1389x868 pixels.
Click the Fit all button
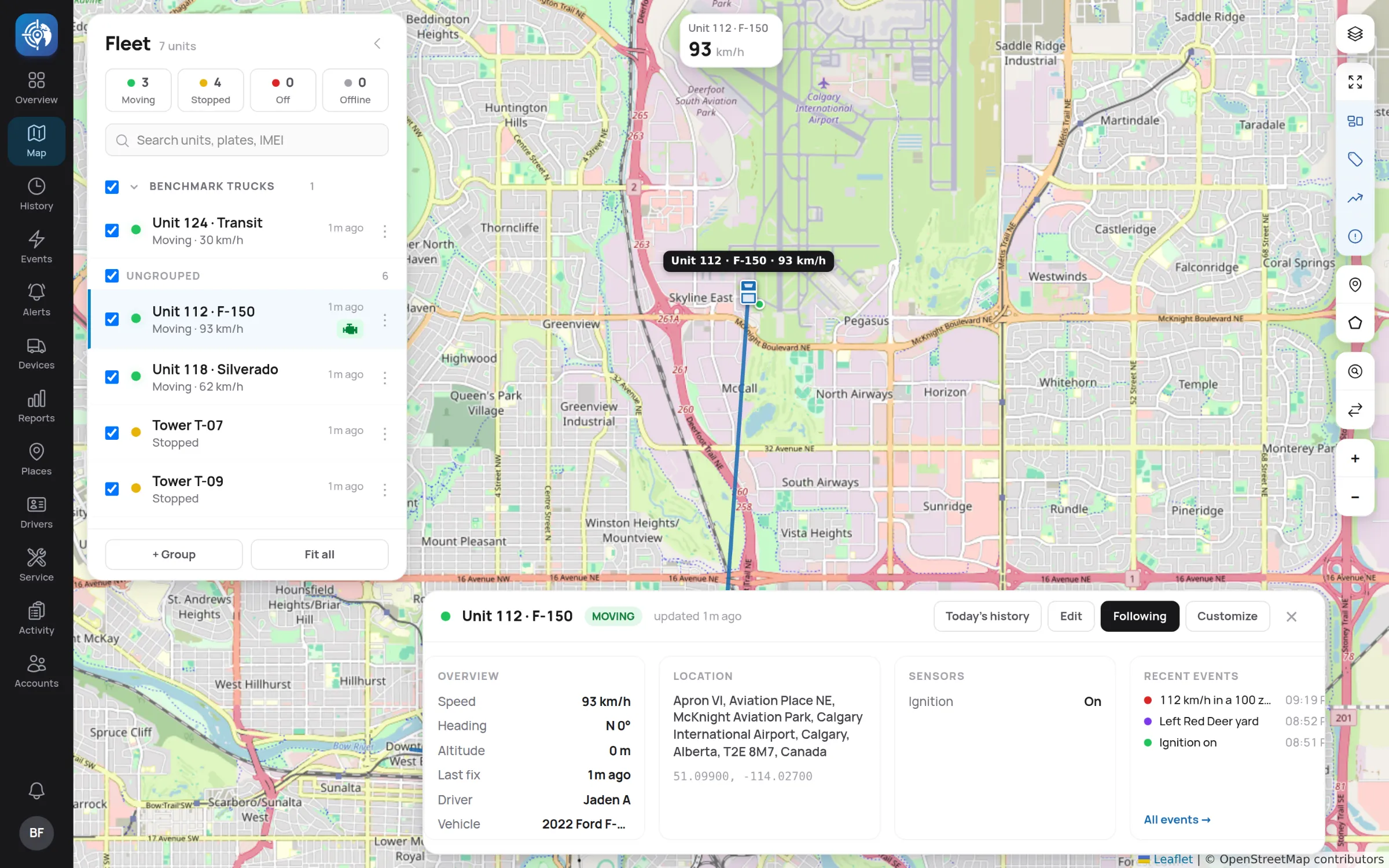point(319,554)
